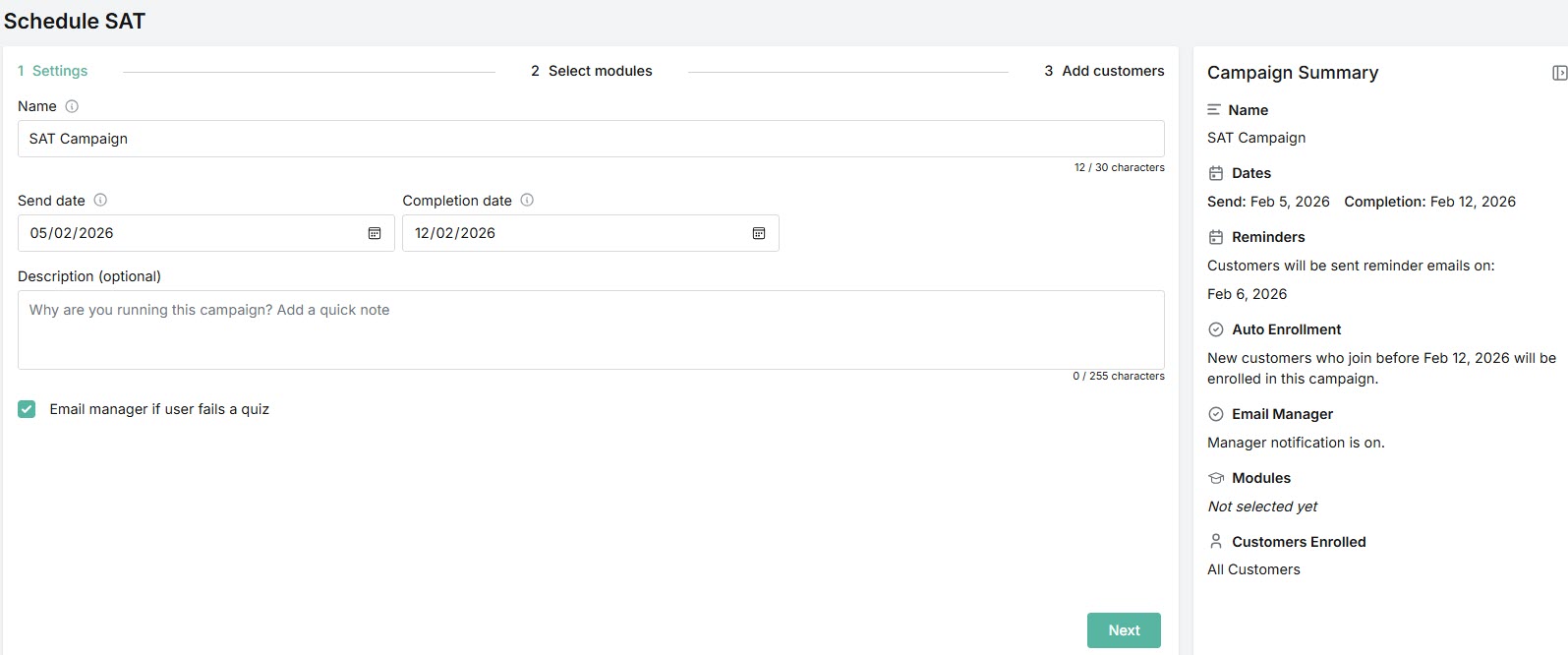The image size is (1568, 655).
Task: Click the campaign Name input field
Action: coord(590,139)
